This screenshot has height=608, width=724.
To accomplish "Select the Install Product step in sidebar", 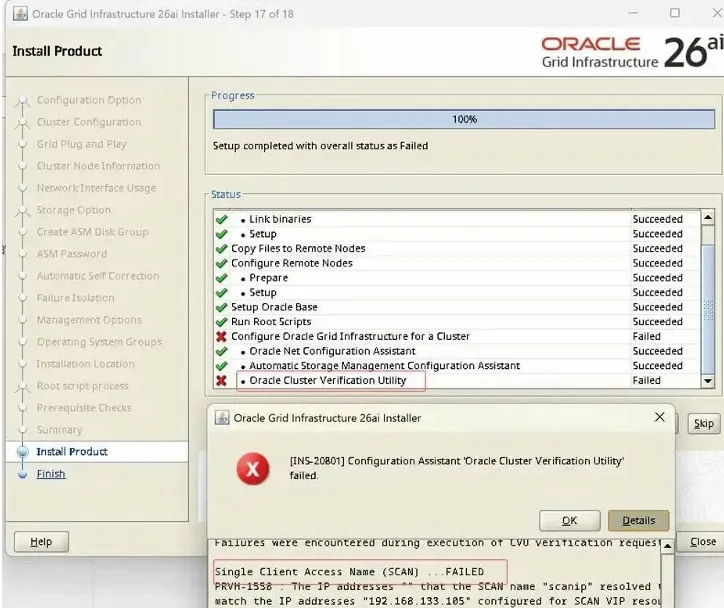I will point(72,451).
